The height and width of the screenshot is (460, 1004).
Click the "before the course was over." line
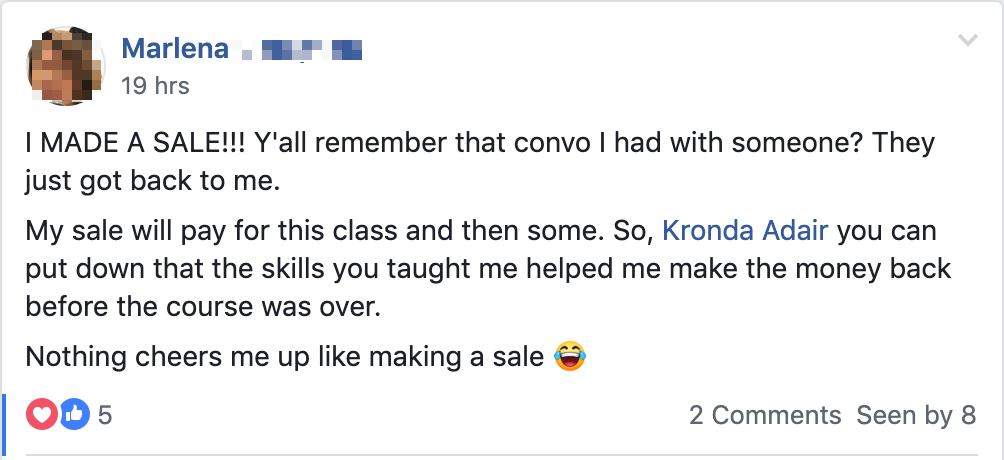pyautogui.click(x=203, y=306)
